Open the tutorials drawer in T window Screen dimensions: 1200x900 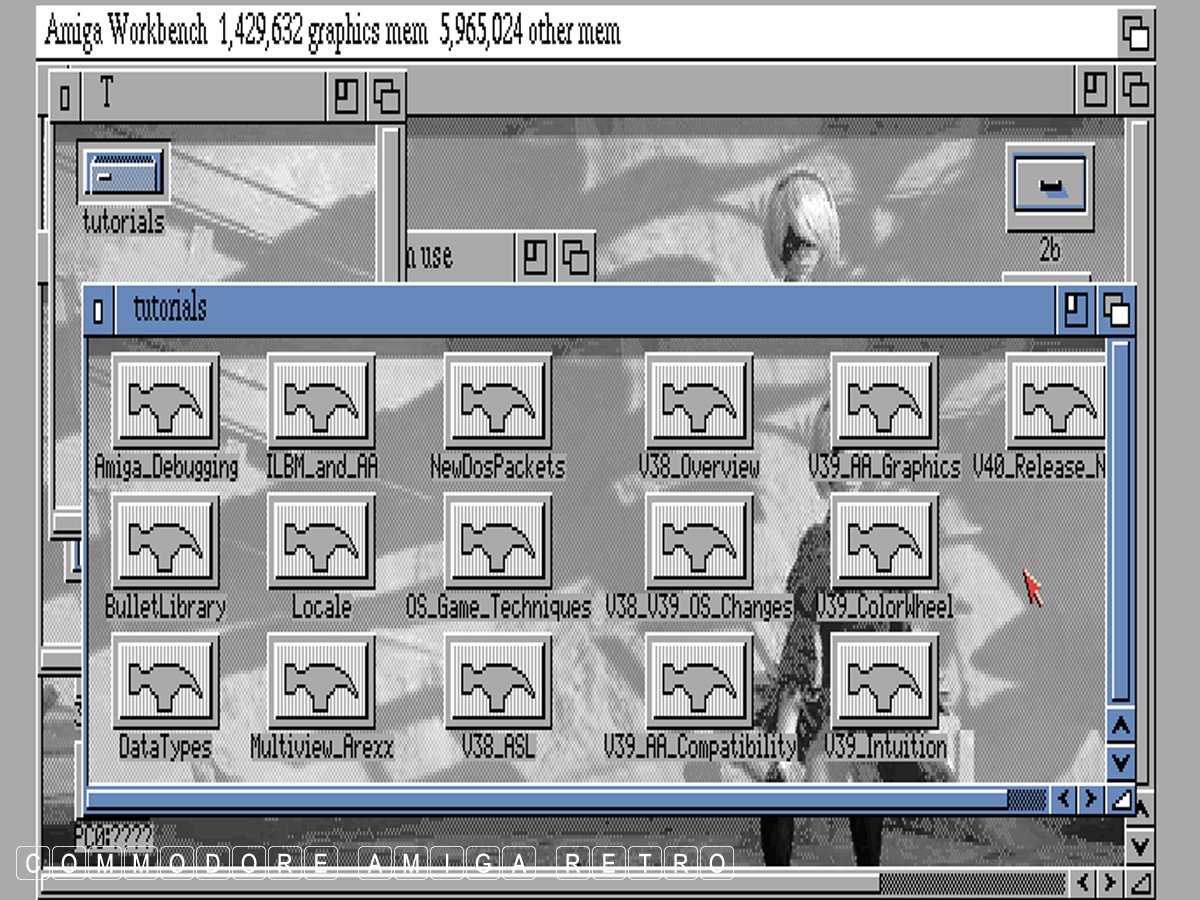[123, 174]
